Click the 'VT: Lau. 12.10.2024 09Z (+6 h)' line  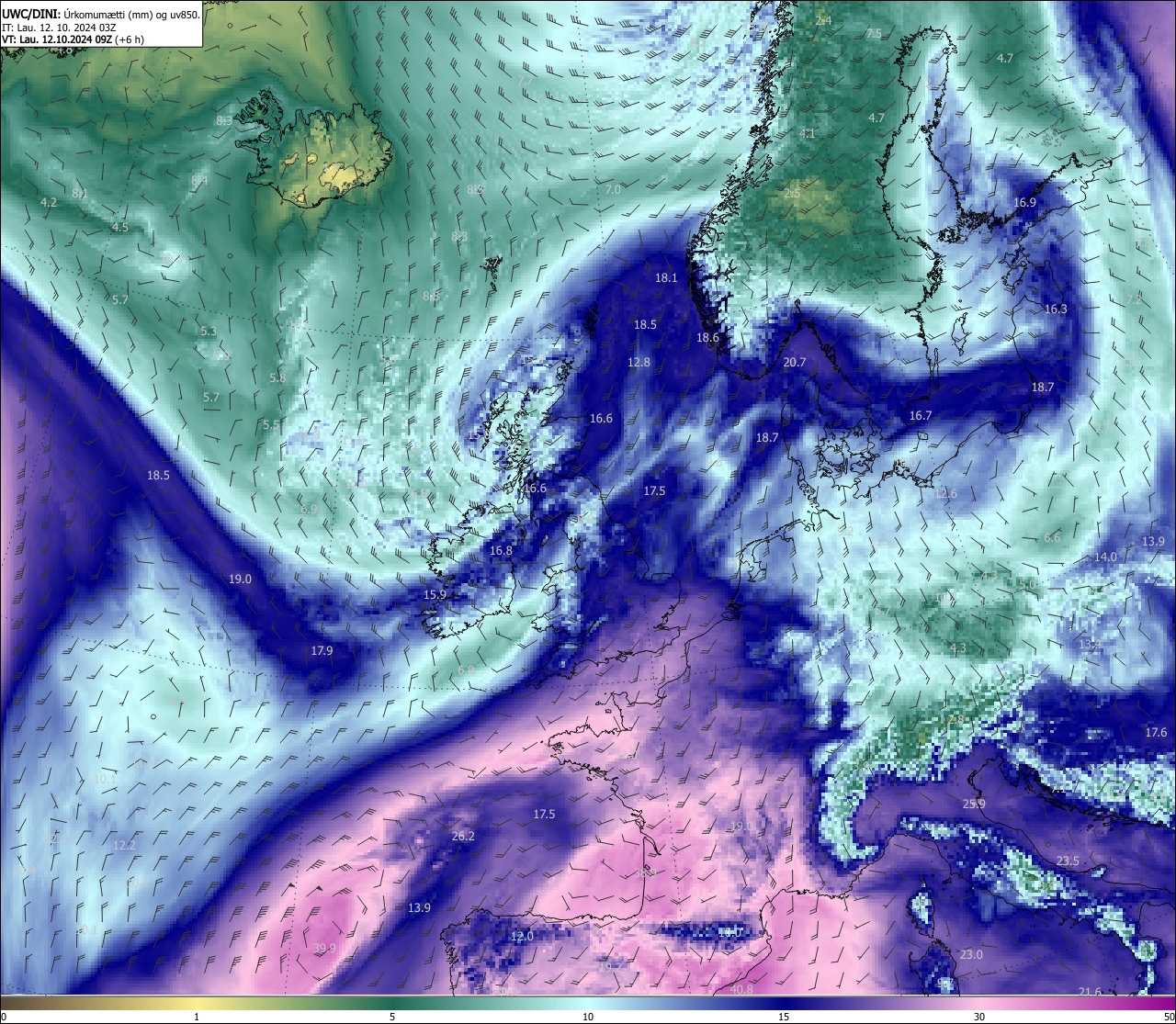click(x=73, y=39)
